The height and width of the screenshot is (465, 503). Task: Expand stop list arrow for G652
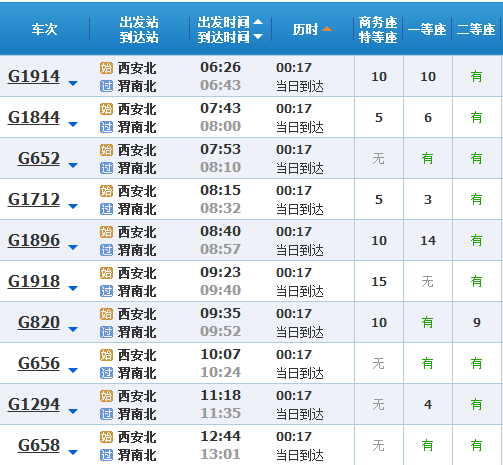[x=73, y=165]
